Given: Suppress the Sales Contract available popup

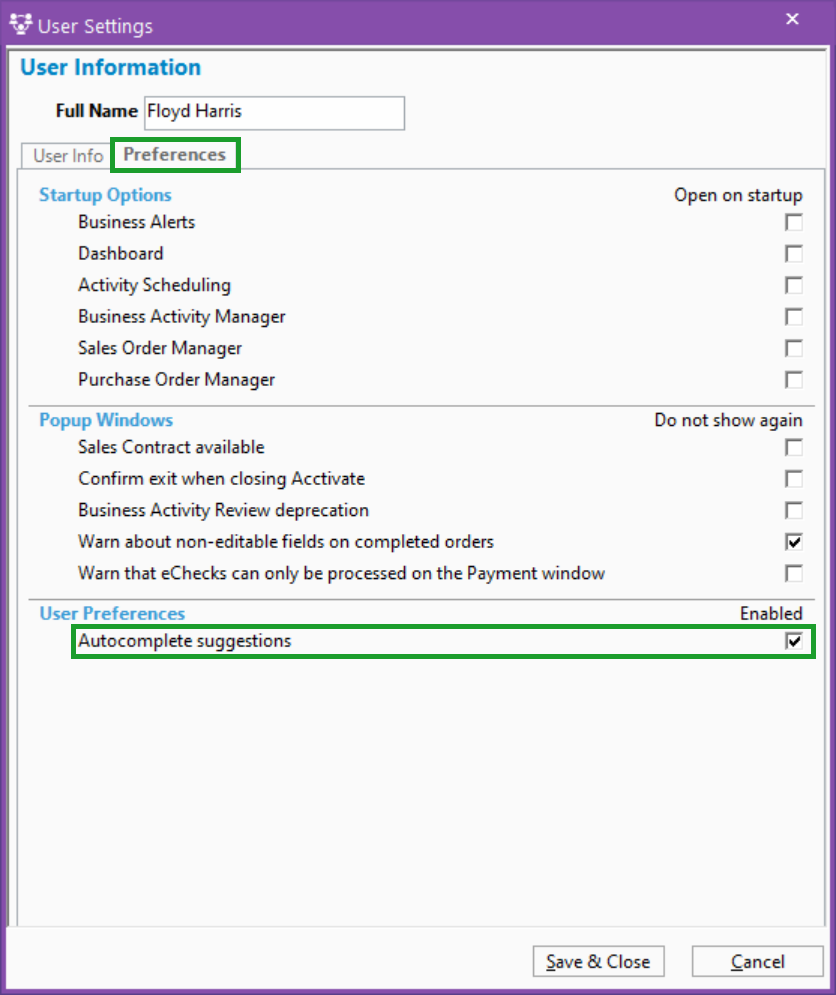Looking at the screenshot, I should pos(793,447).
